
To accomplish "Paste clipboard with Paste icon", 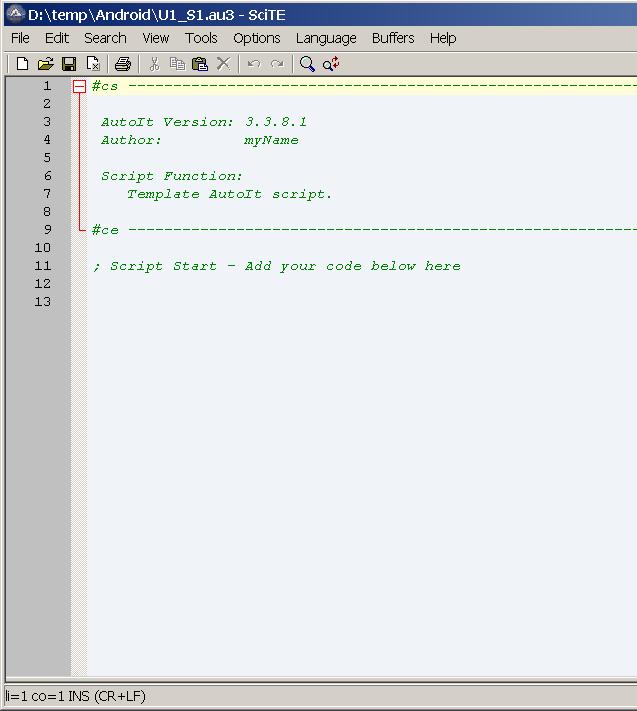I will coord(200,64).
